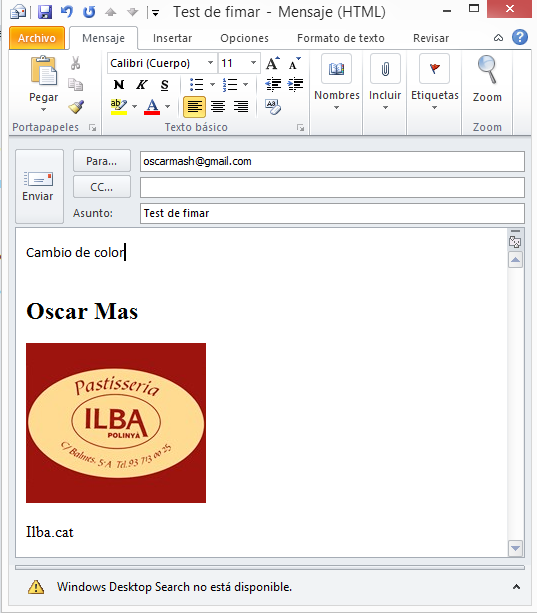Expand bullet list style dropdown

point(212,84)
